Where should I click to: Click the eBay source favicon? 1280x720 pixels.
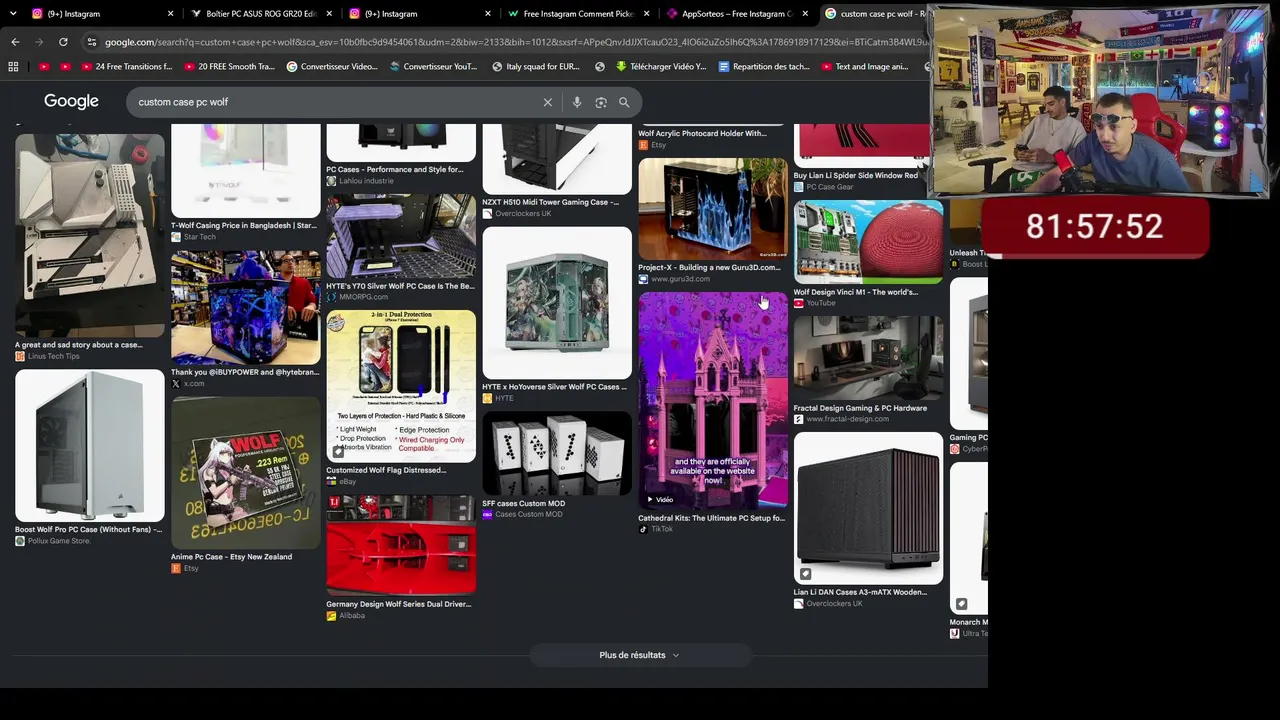[331, 481]
